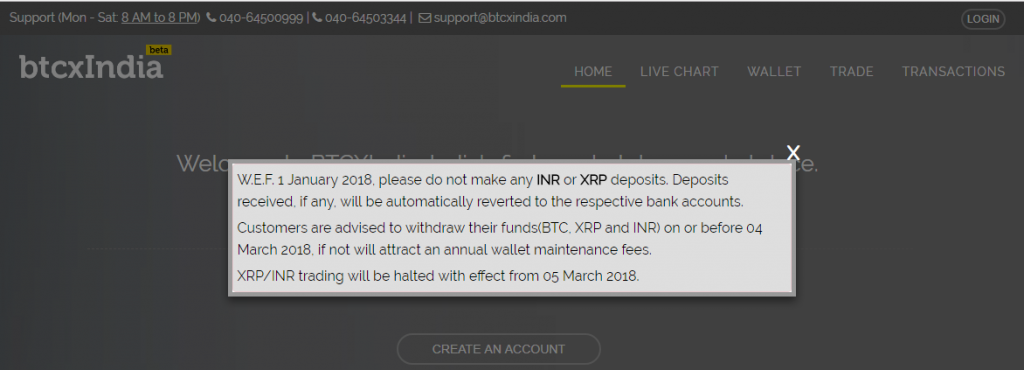
Task: Click the support@btcxindia.com email link
Action: [500, 18]
